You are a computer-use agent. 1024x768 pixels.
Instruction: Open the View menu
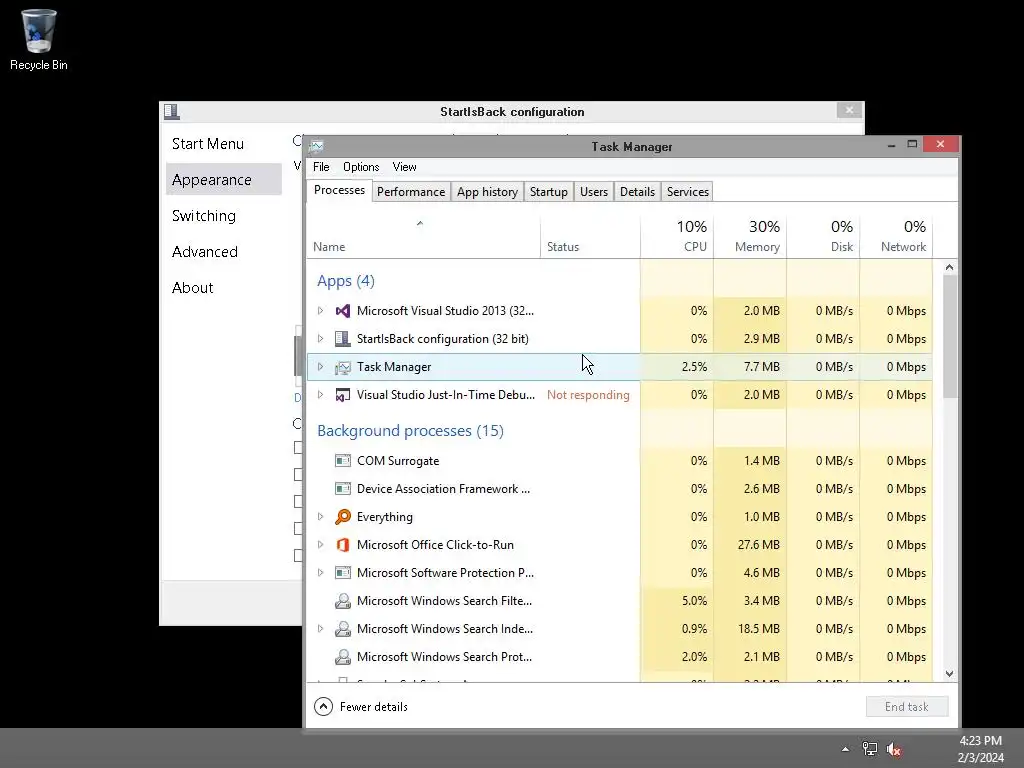[x=404, y=167]
